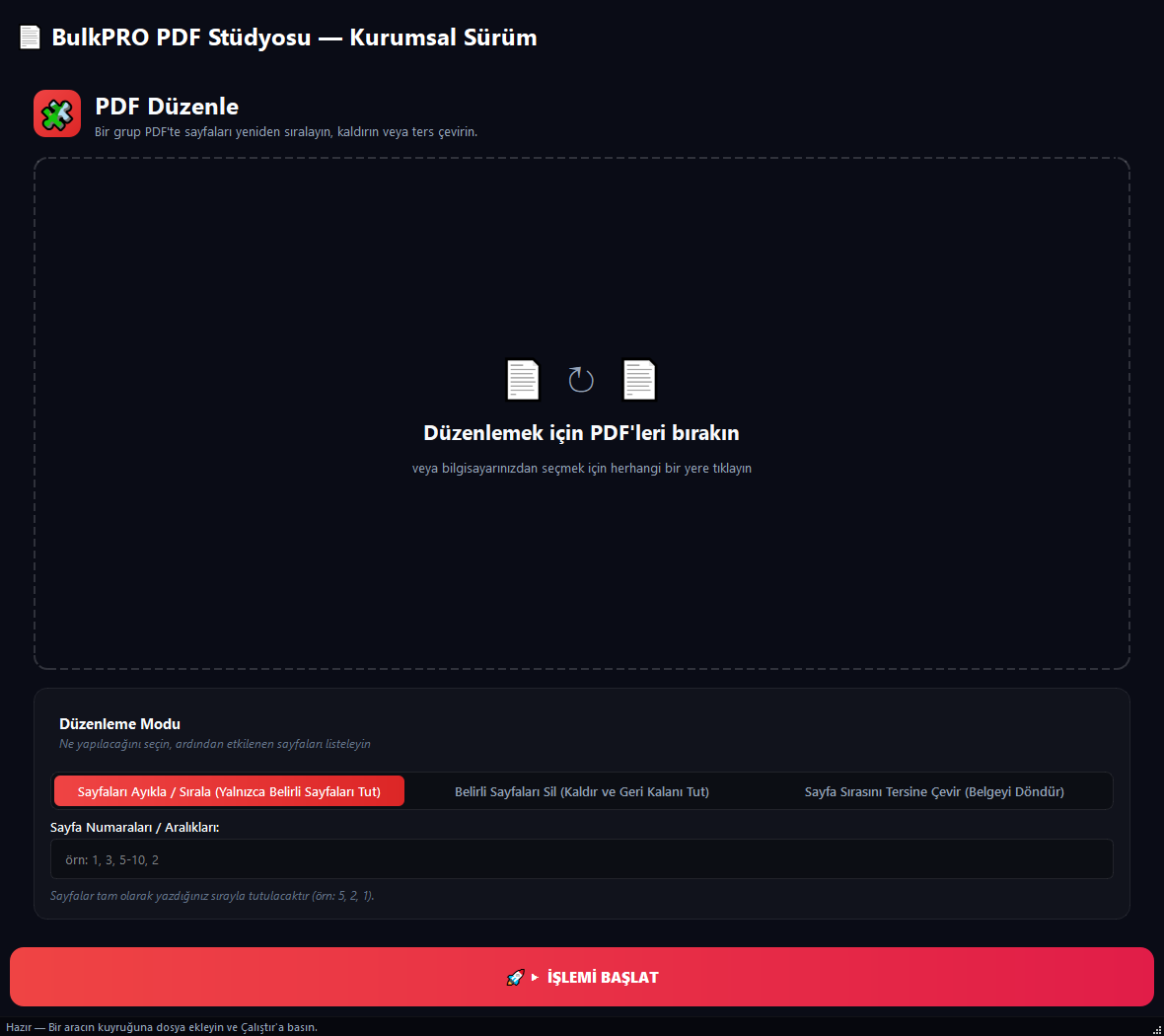This screenshot has height=1036, width=1164.
Task: Click the 'Düzenlemek için PDF'leri bırakın' text
Action: 581,433
